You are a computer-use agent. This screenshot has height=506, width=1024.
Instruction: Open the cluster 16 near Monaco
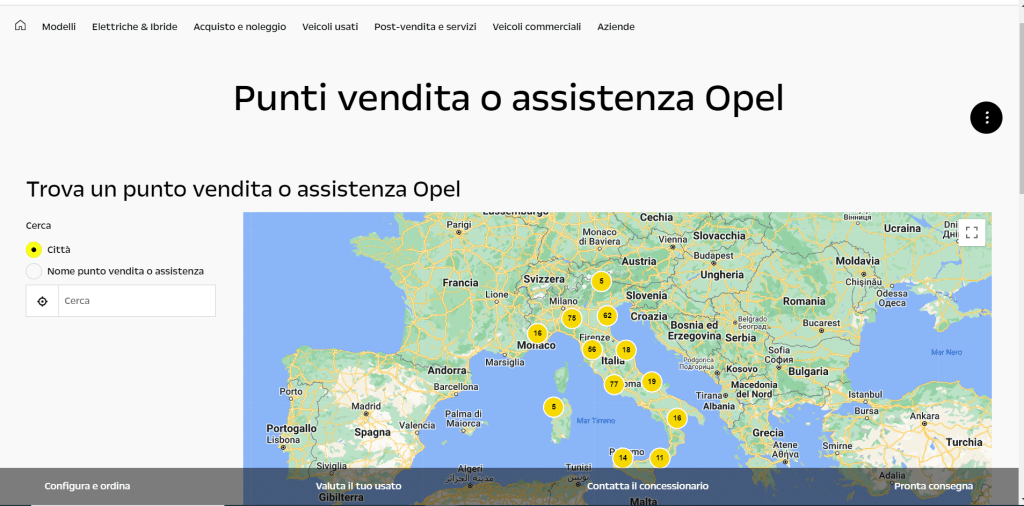click(537, 333)
